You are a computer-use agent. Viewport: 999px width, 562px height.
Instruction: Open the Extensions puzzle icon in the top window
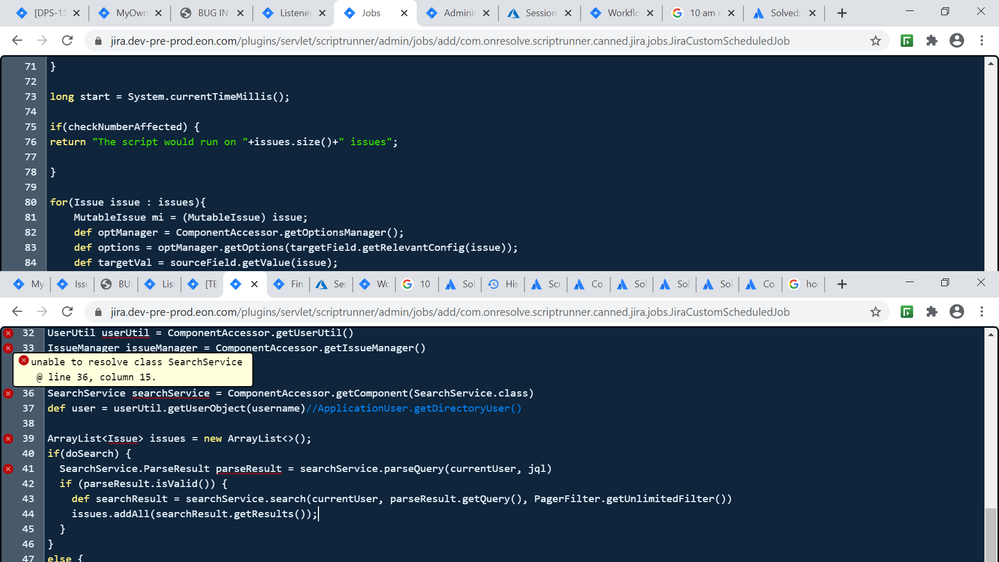coord(931,41)
